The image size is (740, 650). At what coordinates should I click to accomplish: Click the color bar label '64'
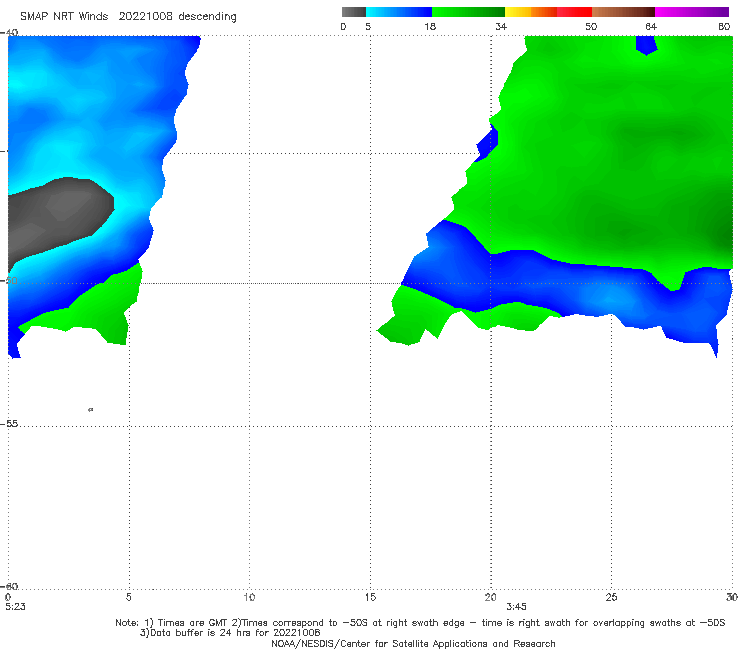point(651,27)
